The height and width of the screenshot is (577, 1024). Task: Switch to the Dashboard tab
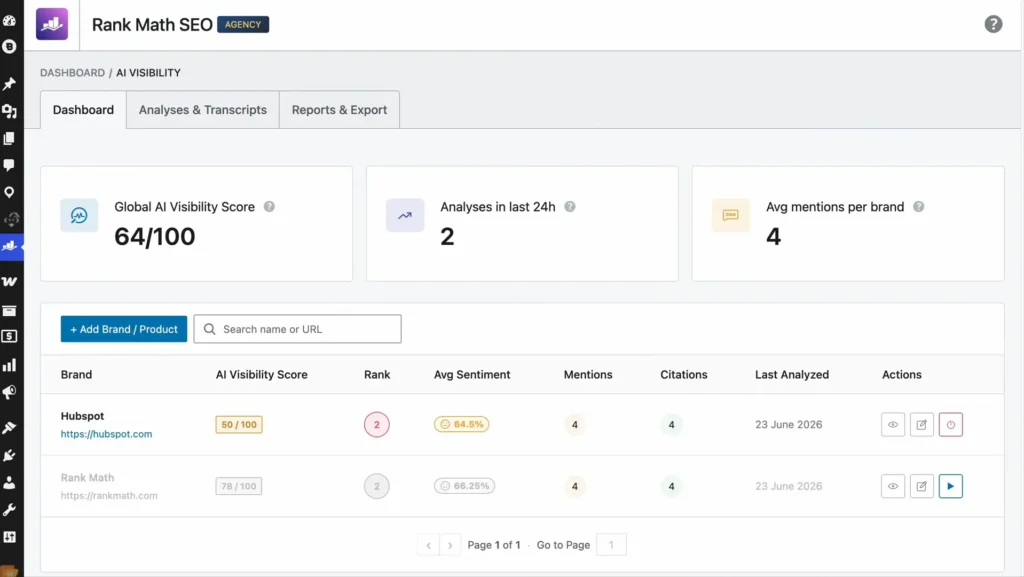83,110
